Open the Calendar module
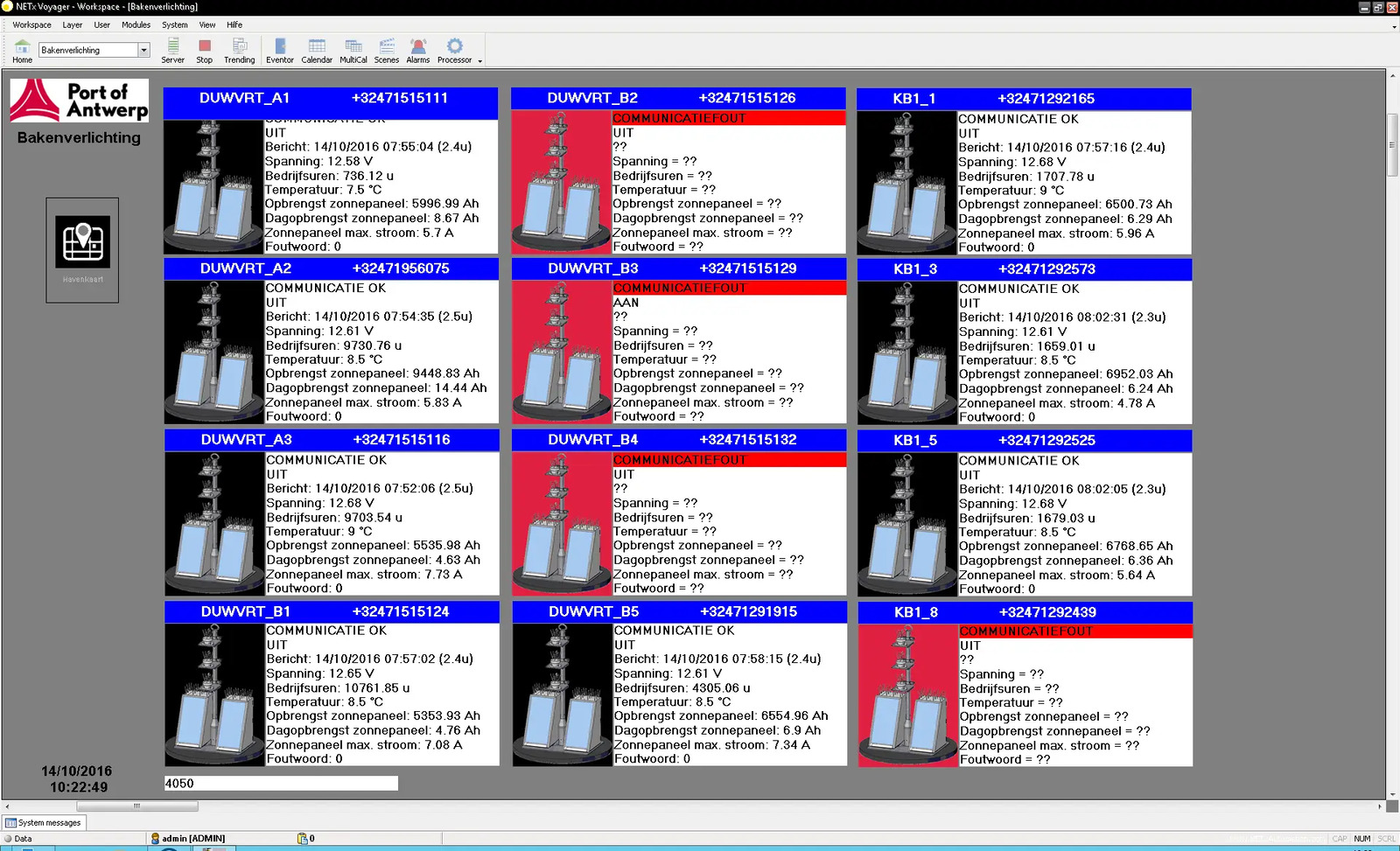The width and height of the screenshot is (1400, 851). click(x=317, y=51)
